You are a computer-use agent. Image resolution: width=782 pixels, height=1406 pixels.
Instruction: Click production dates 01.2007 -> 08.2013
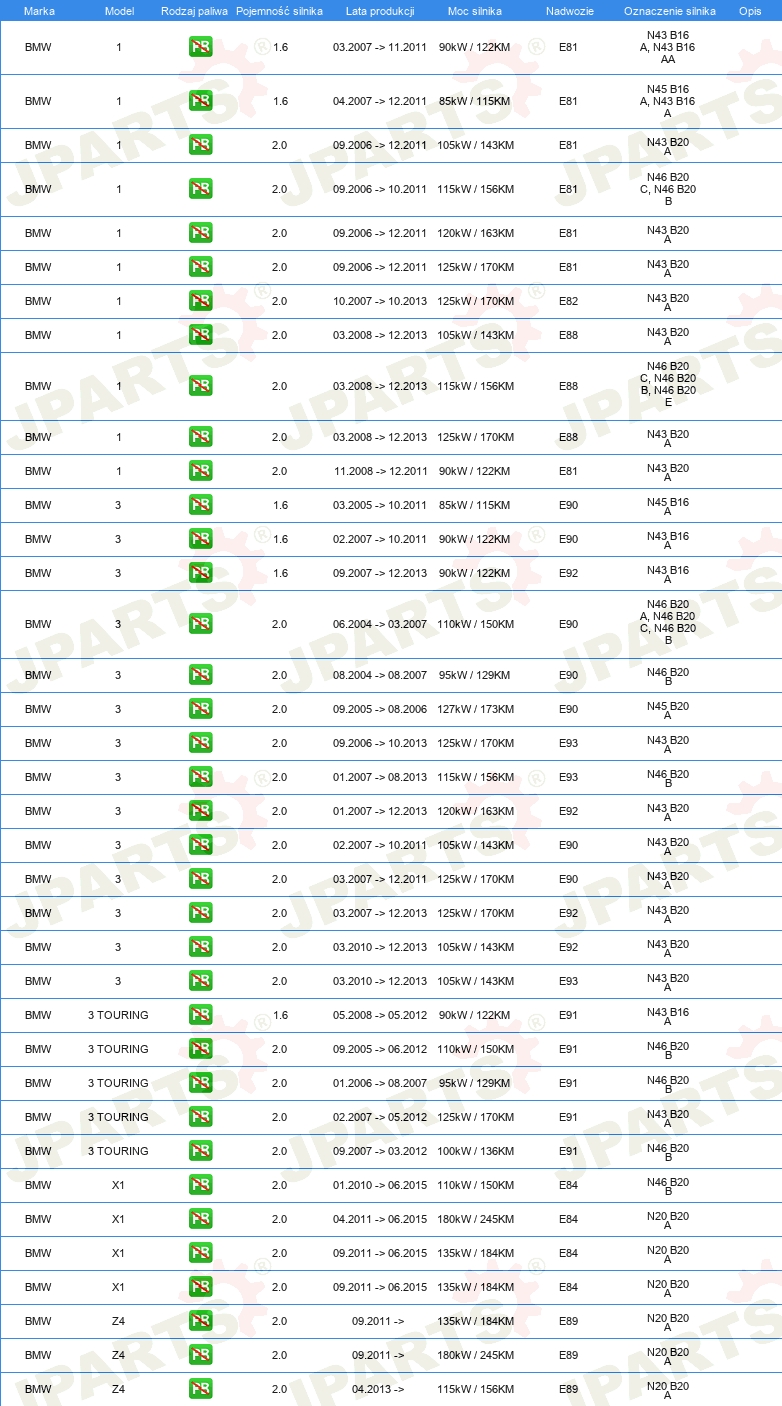click(x=380, y=777)
